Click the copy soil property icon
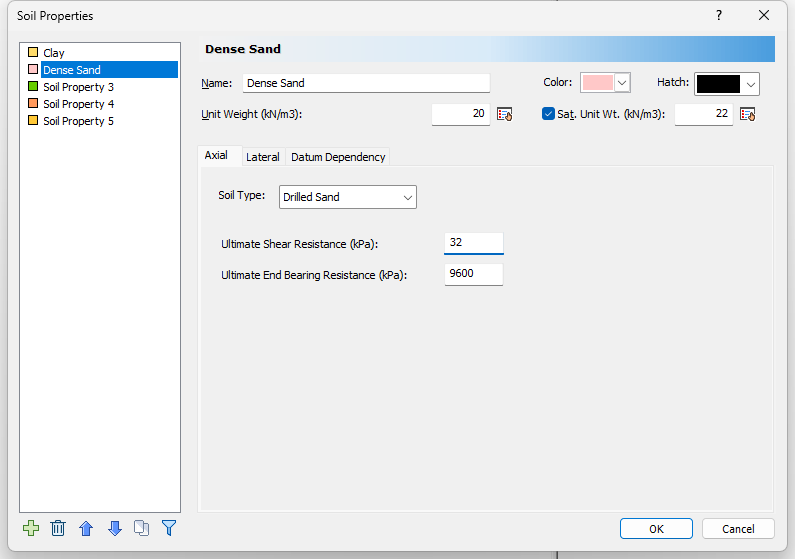The image size is (795, 559). (x=141, y=528)
